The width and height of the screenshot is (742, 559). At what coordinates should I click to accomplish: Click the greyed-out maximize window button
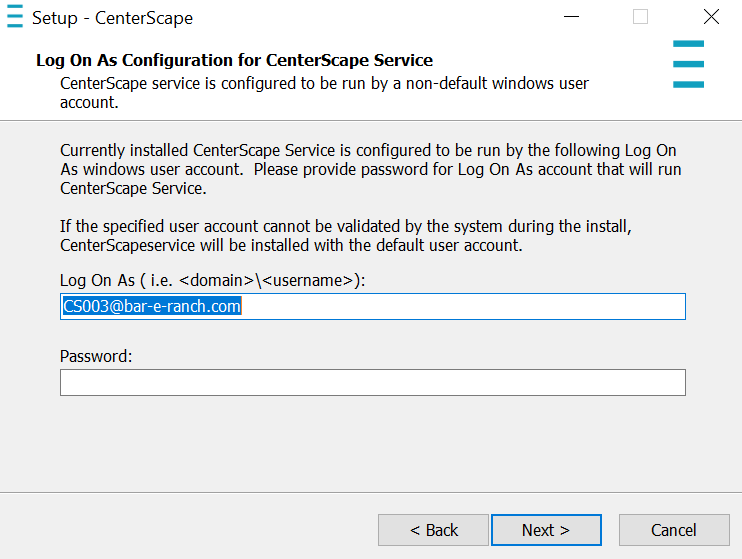(x=640, y=17)
